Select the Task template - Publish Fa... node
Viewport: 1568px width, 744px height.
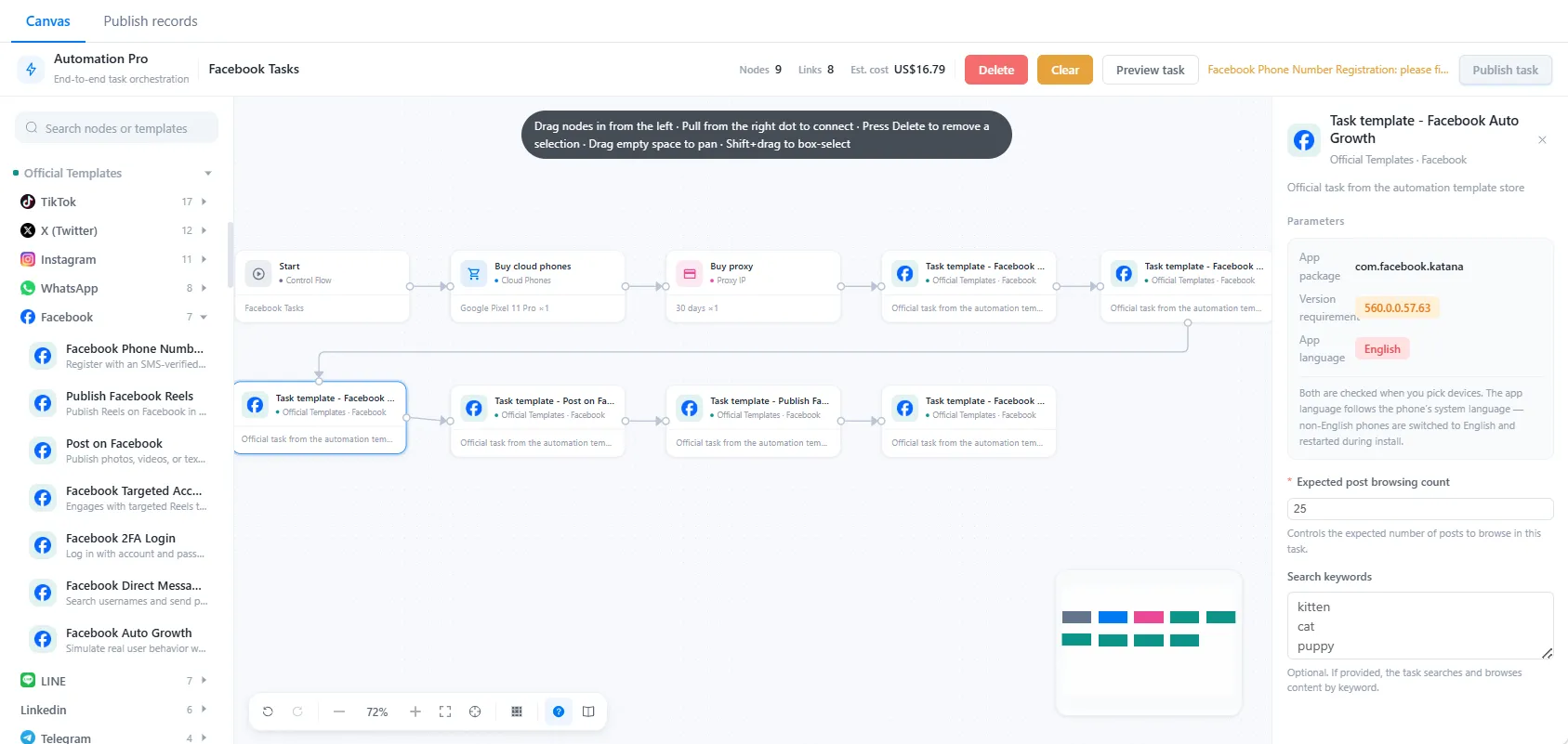(754, 421)
